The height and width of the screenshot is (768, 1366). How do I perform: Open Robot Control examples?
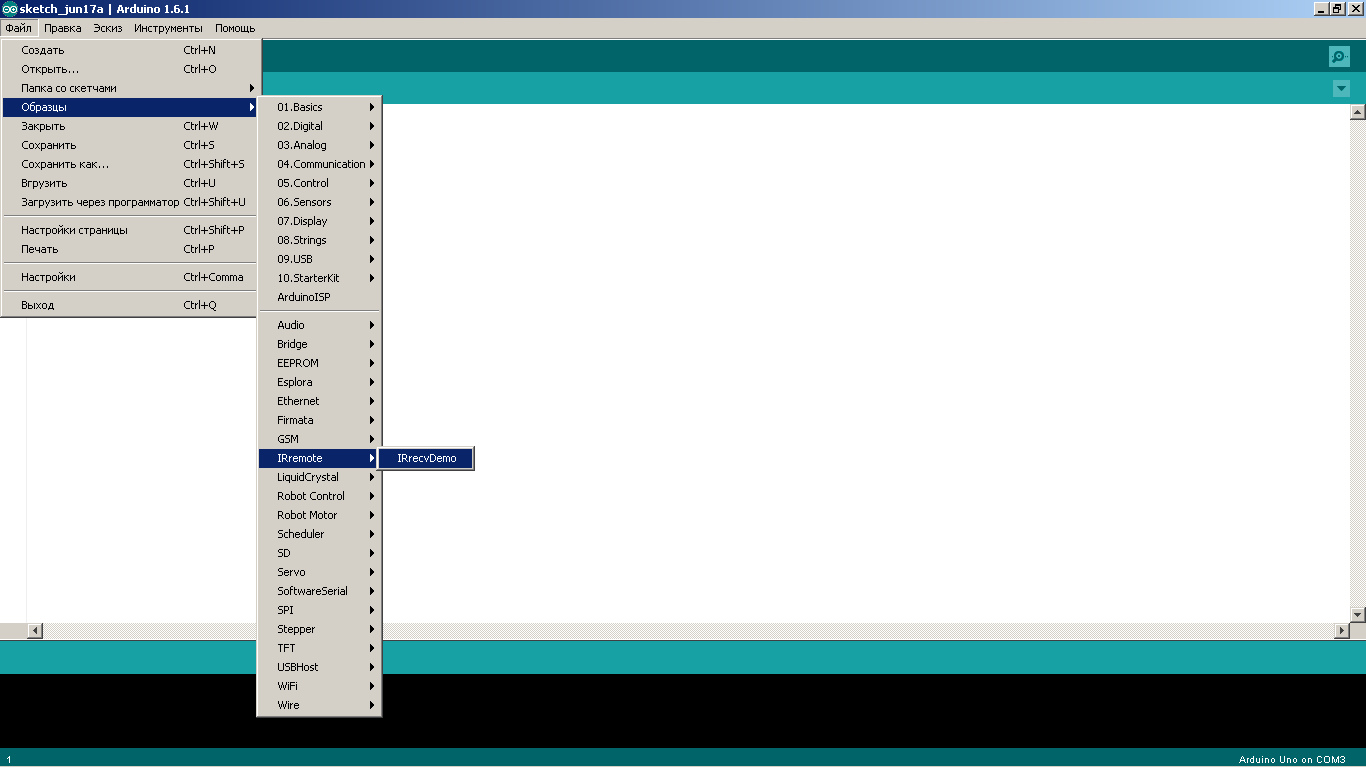pyautogui.click(x=319, y=496)
